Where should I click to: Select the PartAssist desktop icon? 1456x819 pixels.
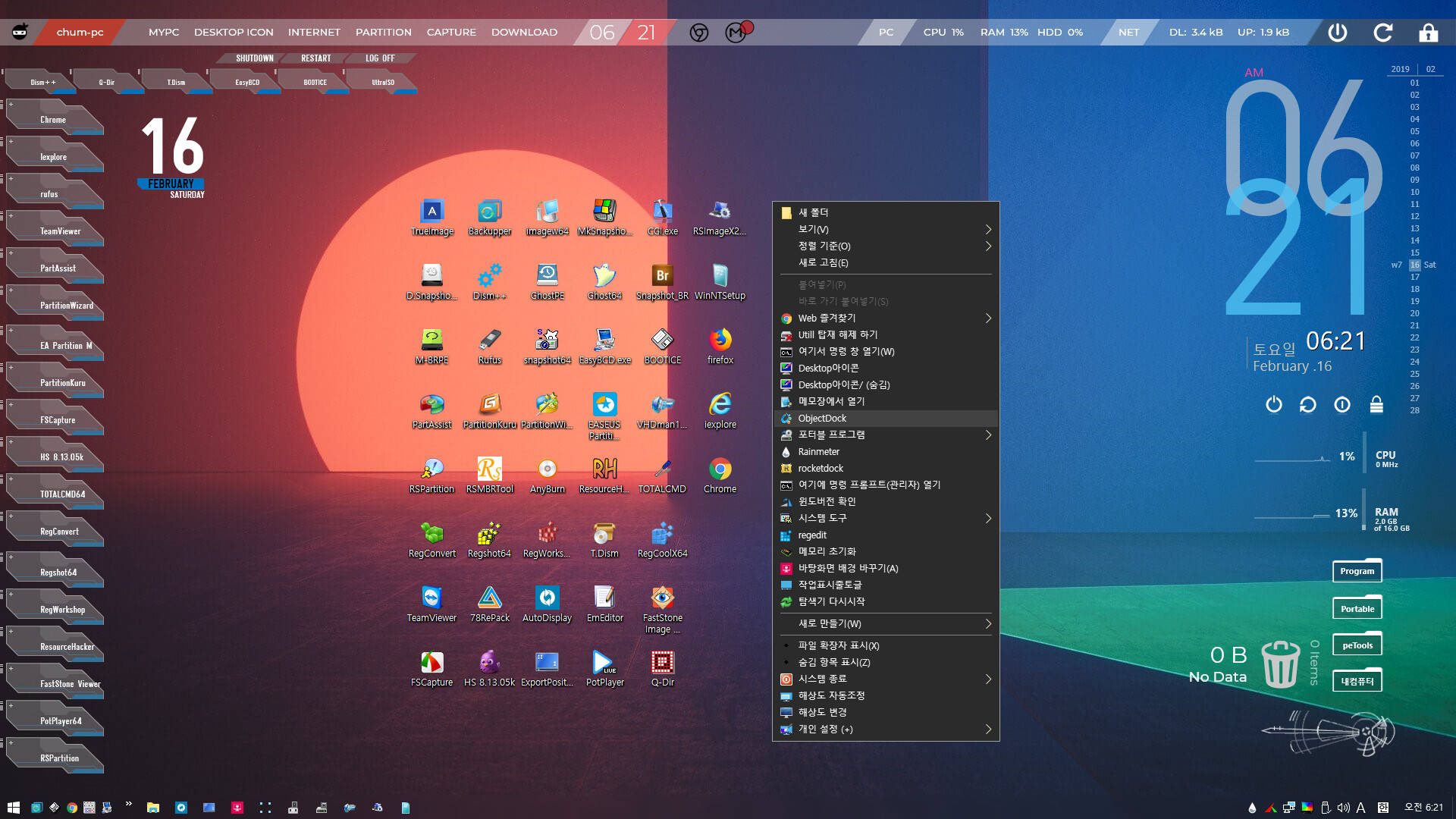tap(431, 411)
